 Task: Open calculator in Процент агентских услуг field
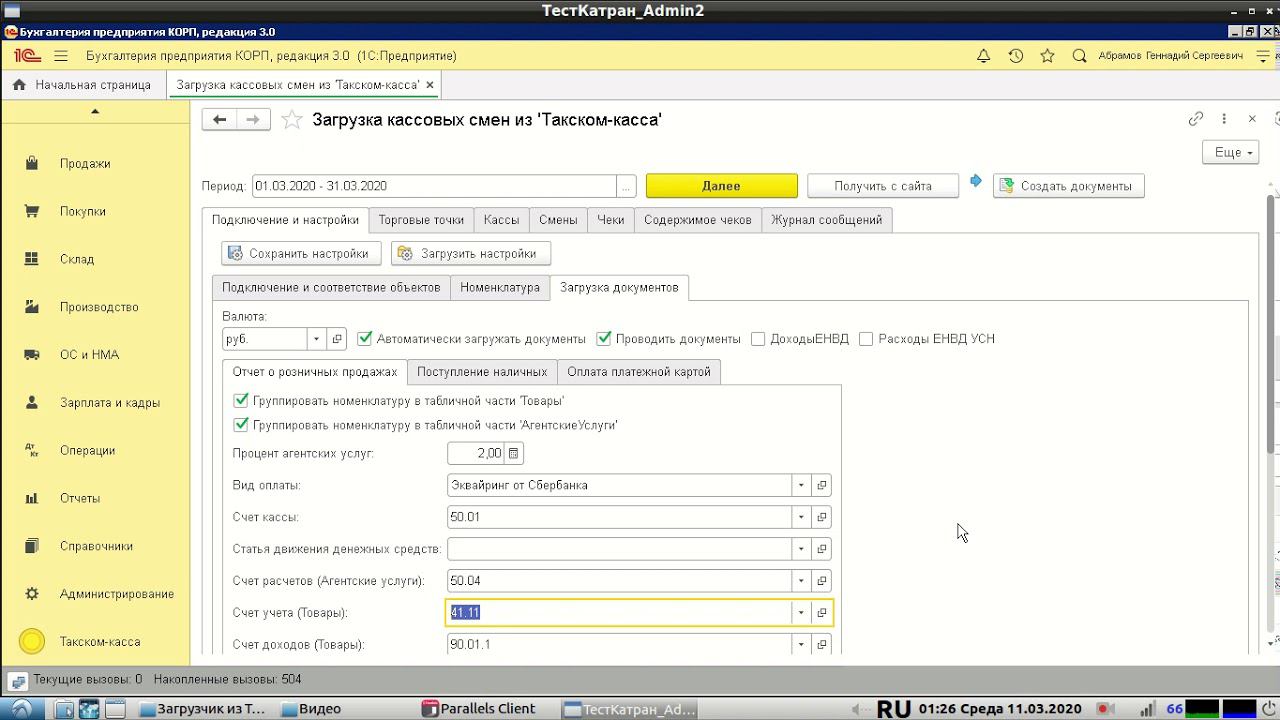513,453
